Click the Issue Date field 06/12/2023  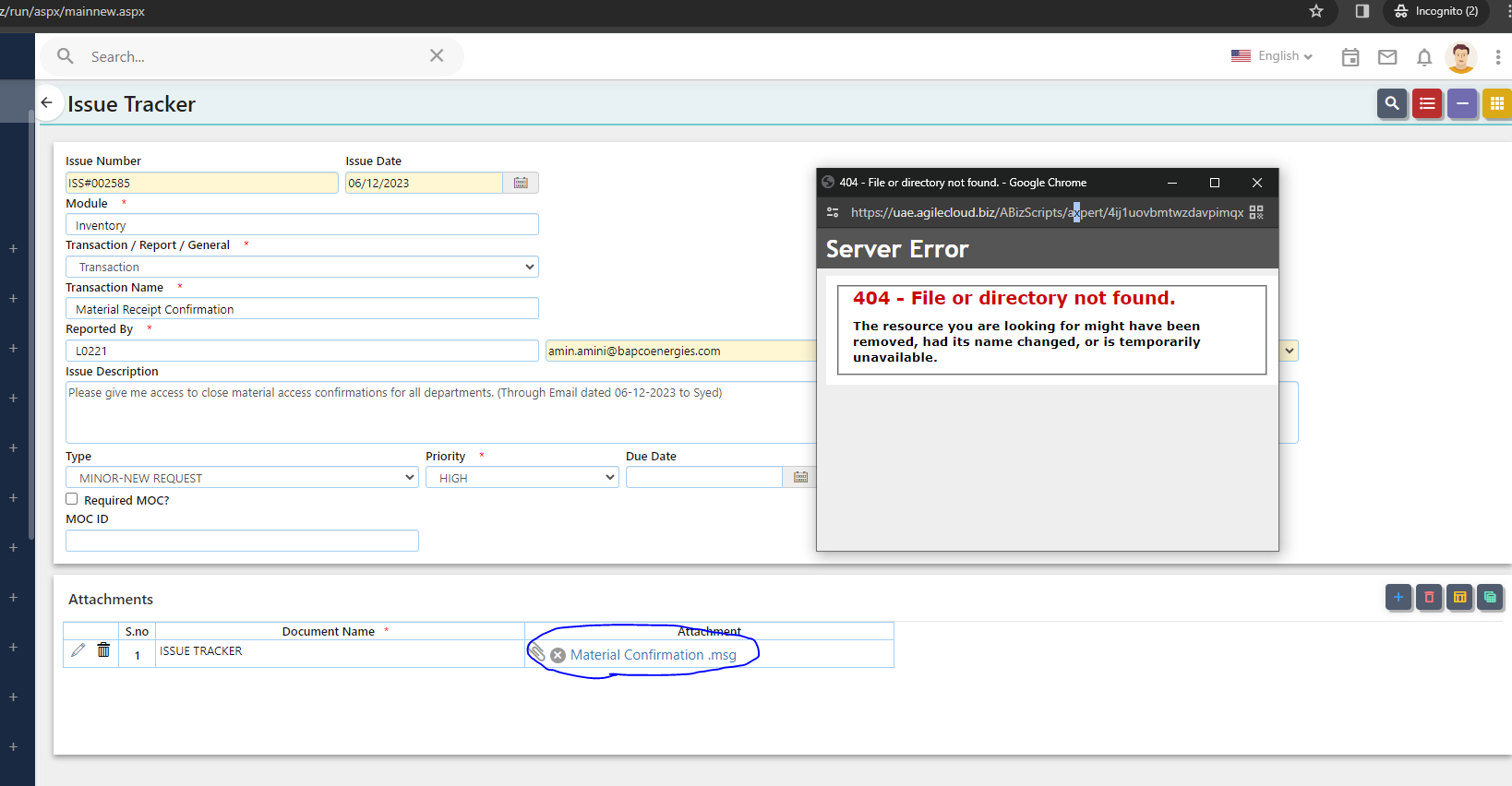click(x=424, y=183)
